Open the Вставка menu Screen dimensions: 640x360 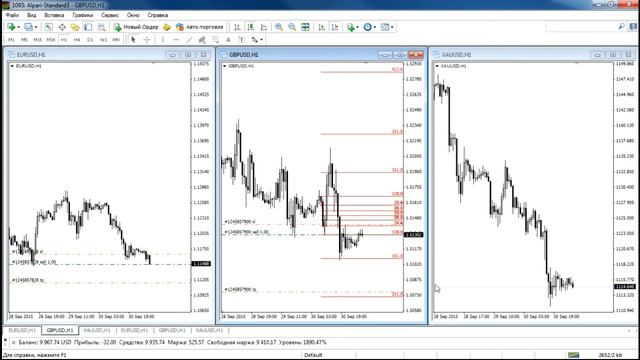[54, 15]
